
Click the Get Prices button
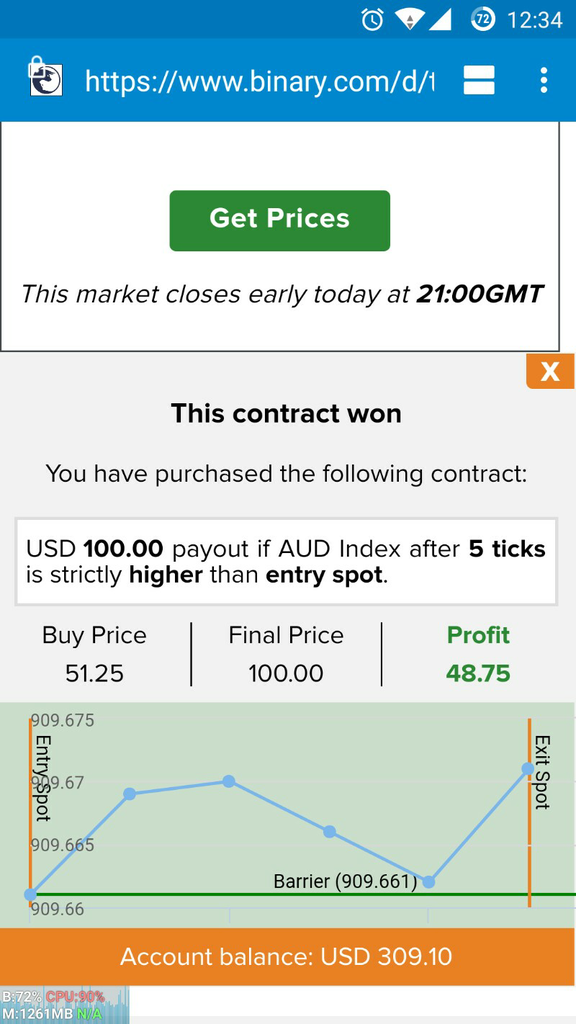click(280, 221)
